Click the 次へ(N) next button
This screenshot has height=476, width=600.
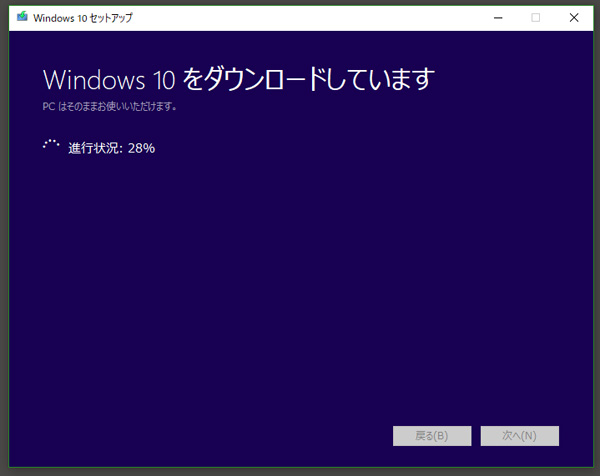[520, 436]
